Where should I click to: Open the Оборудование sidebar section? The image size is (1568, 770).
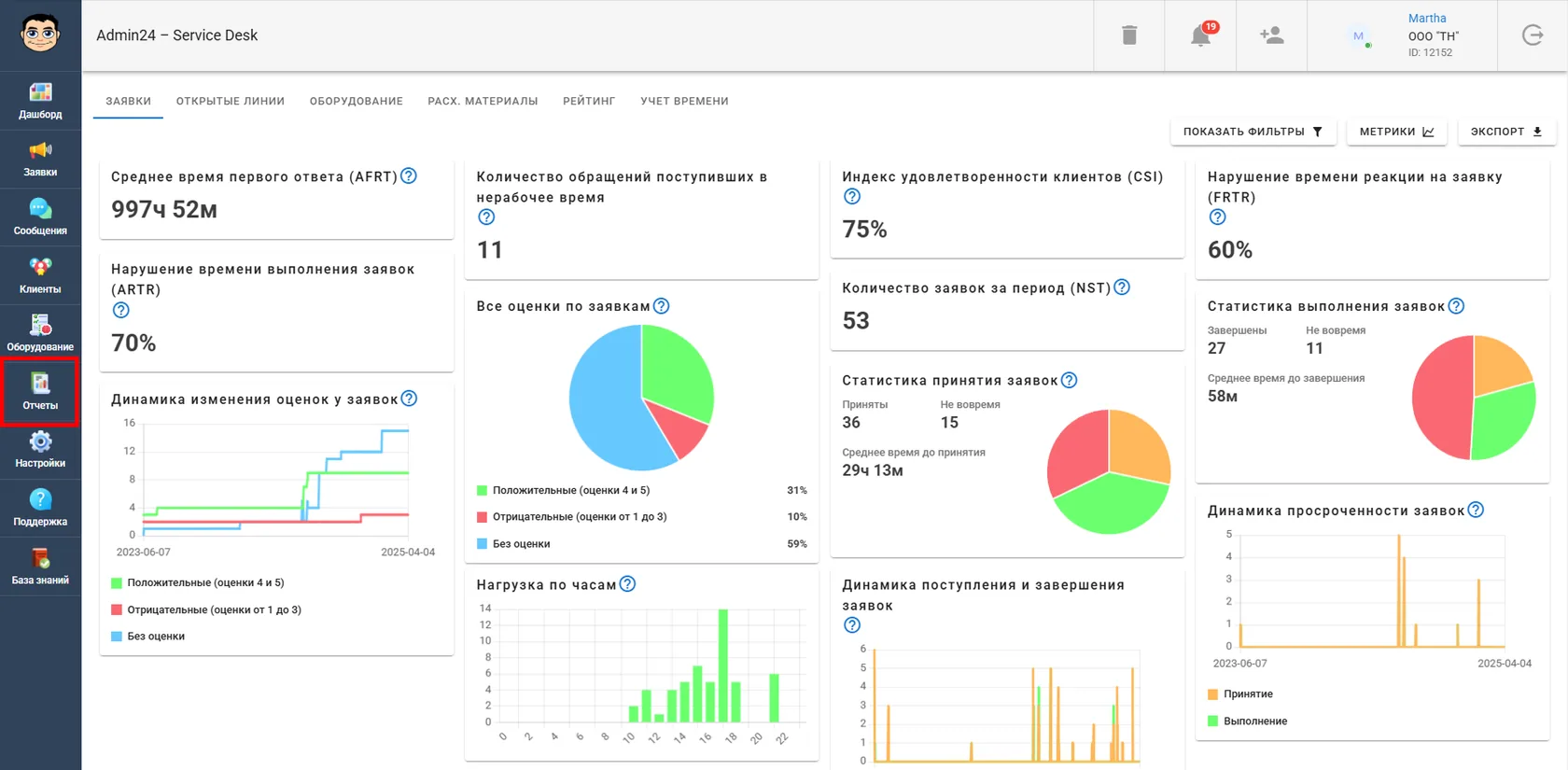[x=40, y=334]
